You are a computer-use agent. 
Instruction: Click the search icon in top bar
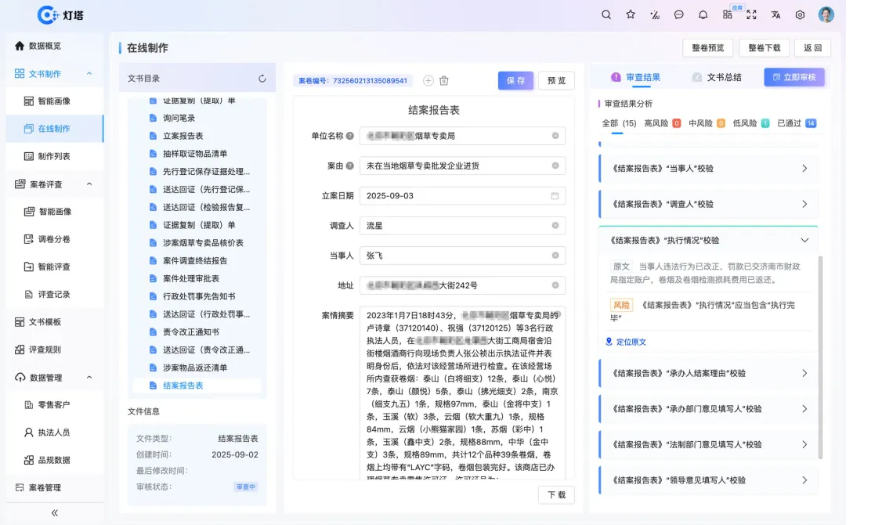click(x=606, y=15)
